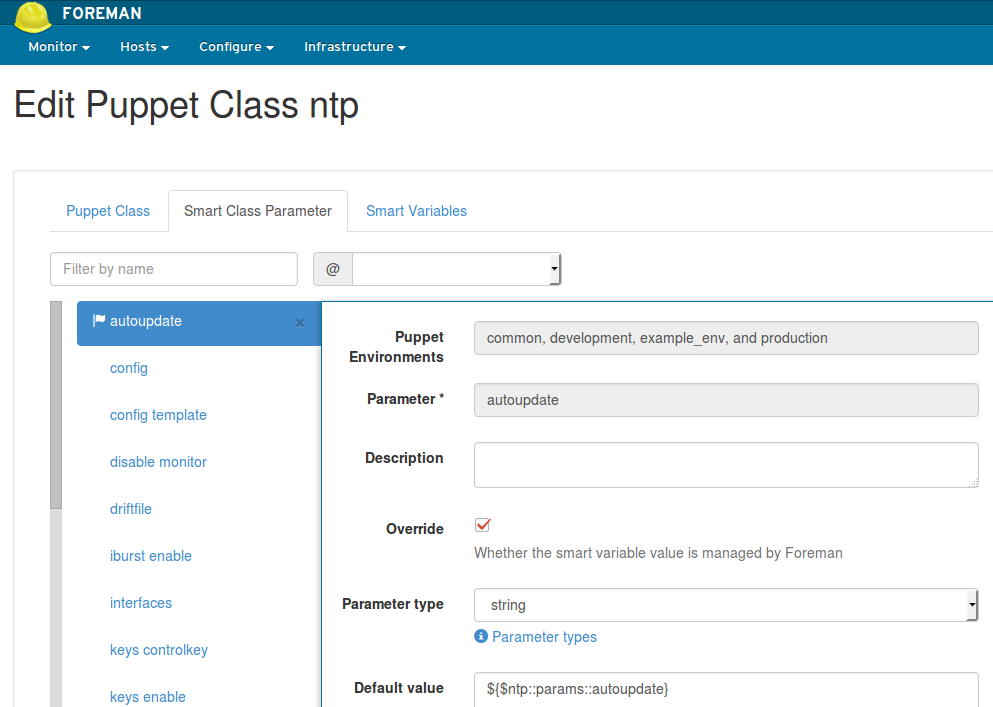Select the disable monitor parameter
This screenshot has height=707, width=993.
tap(158, 462)
